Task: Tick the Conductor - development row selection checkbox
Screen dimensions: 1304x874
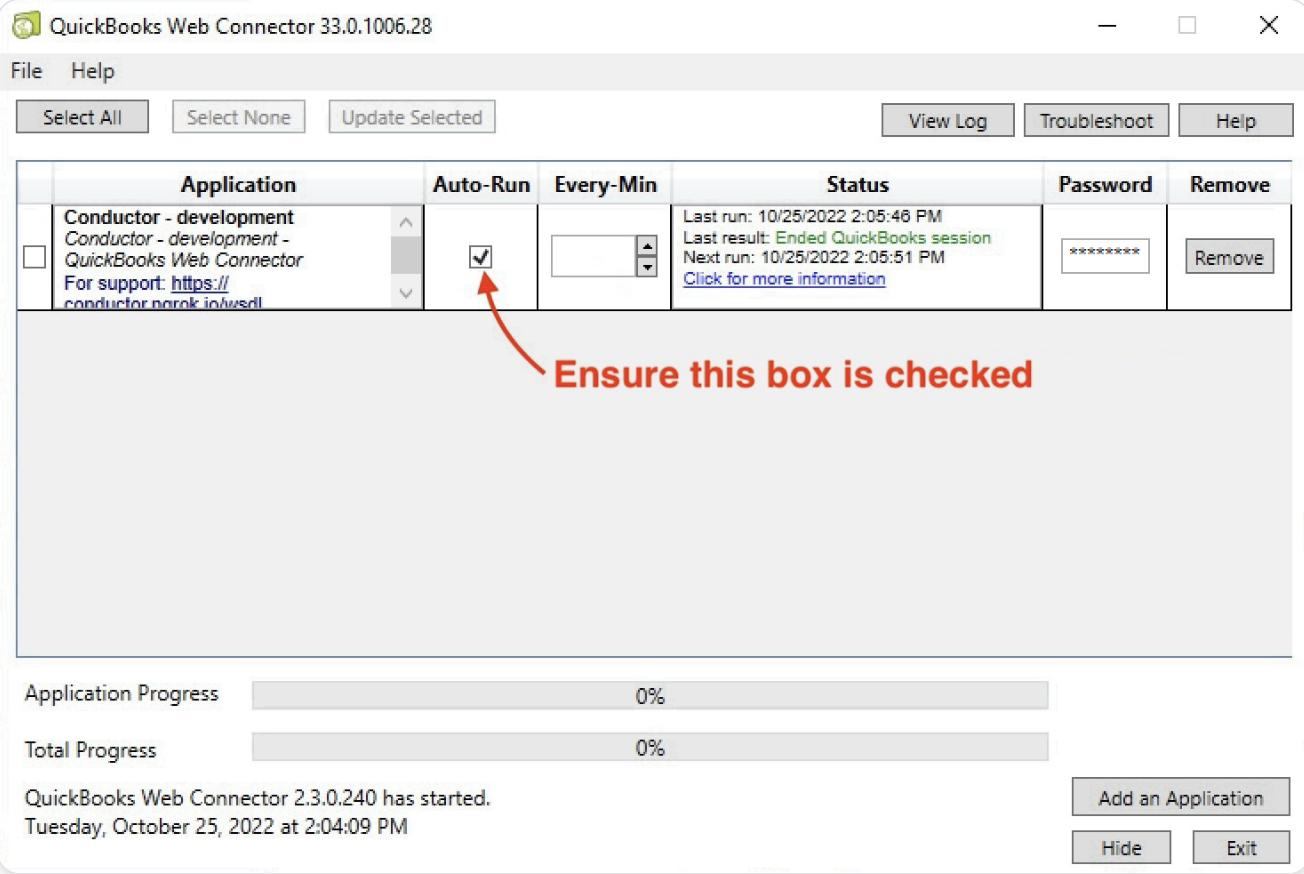Action: [x=34, y=257]
